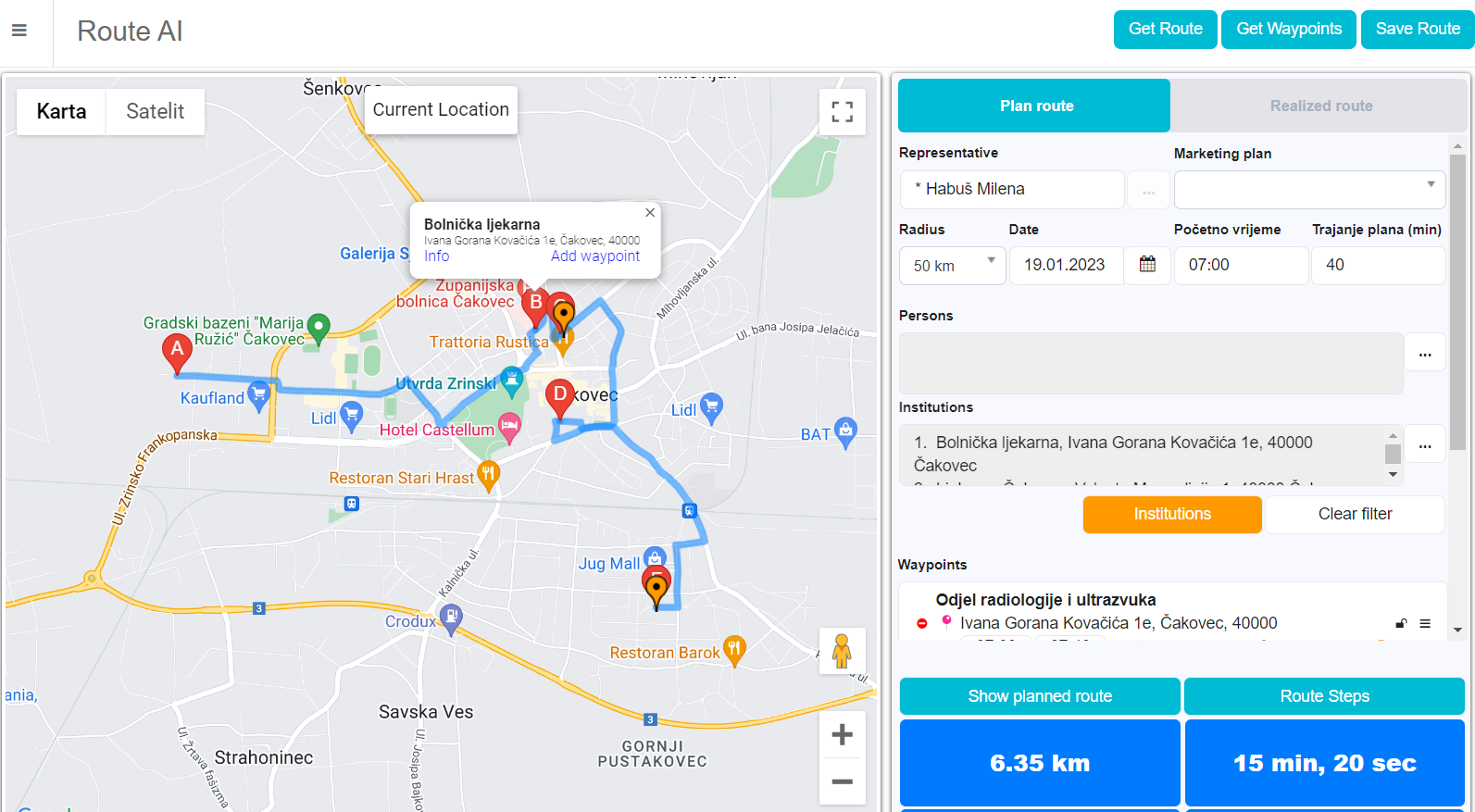This screenshot has height=812, width=1475.
Task: Click the Trajanje plana minutes field
Action: (1377, 266)
